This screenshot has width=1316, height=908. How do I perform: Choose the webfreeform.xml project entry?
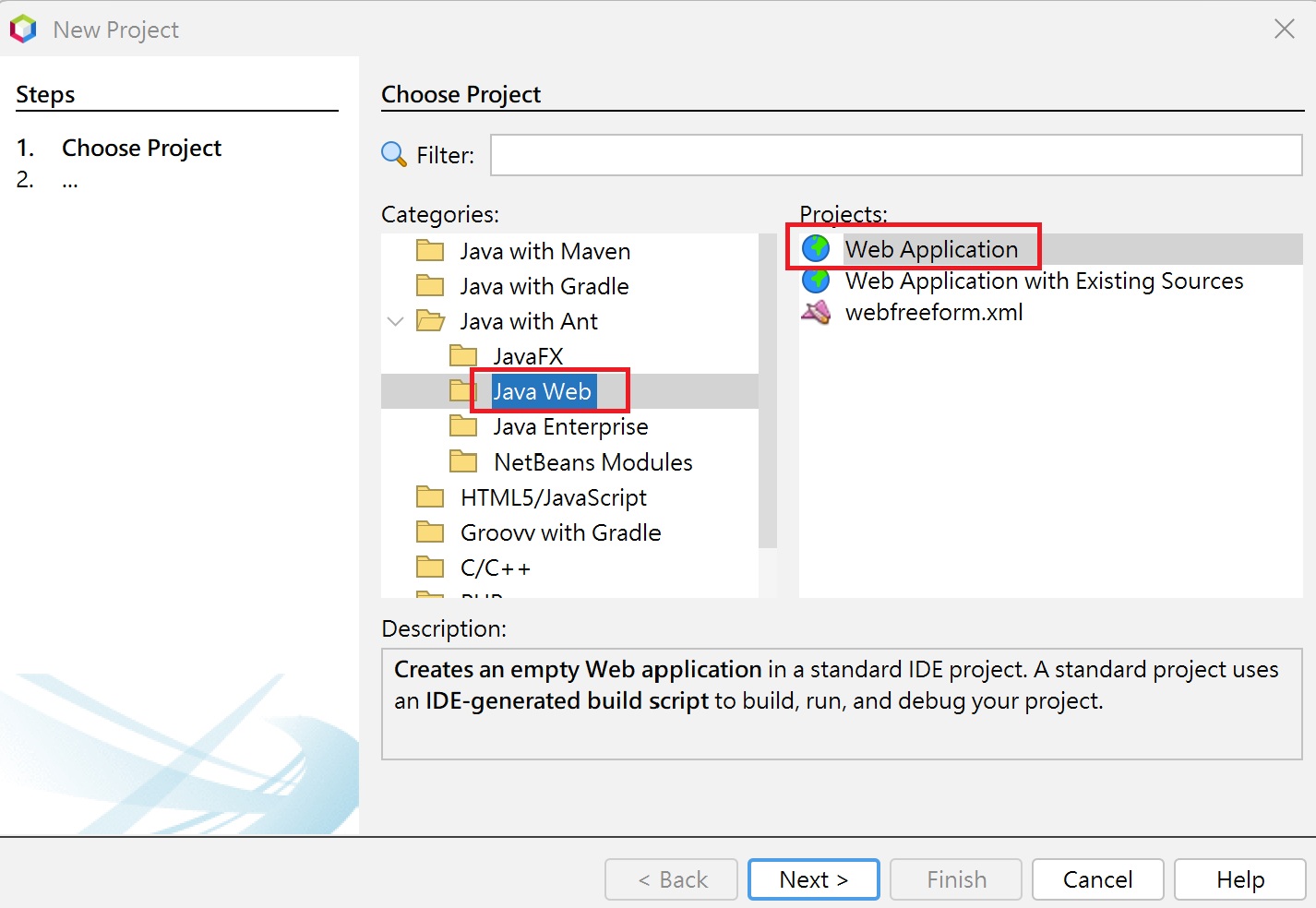coord(934,312)
